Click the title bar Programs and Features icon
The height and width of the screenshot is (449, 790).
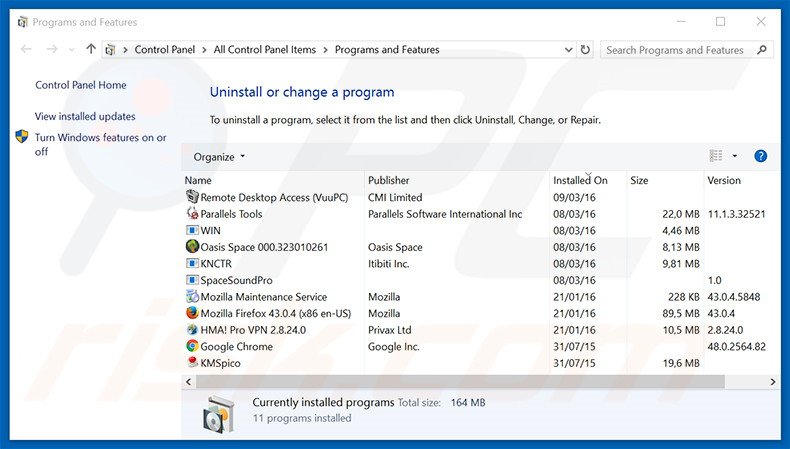(x=22, y=22)
